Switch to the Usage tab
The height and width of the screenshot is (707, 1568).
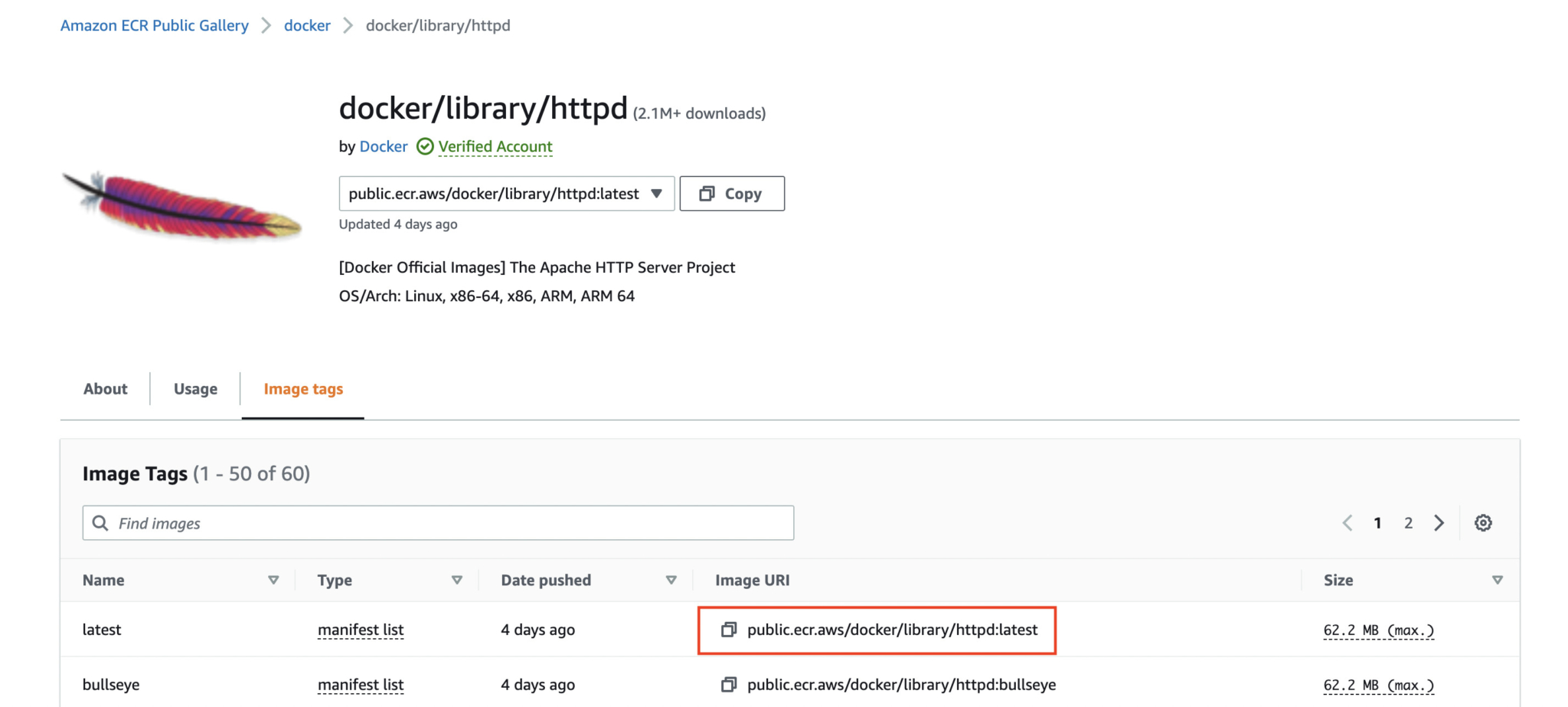coord(194,388)
